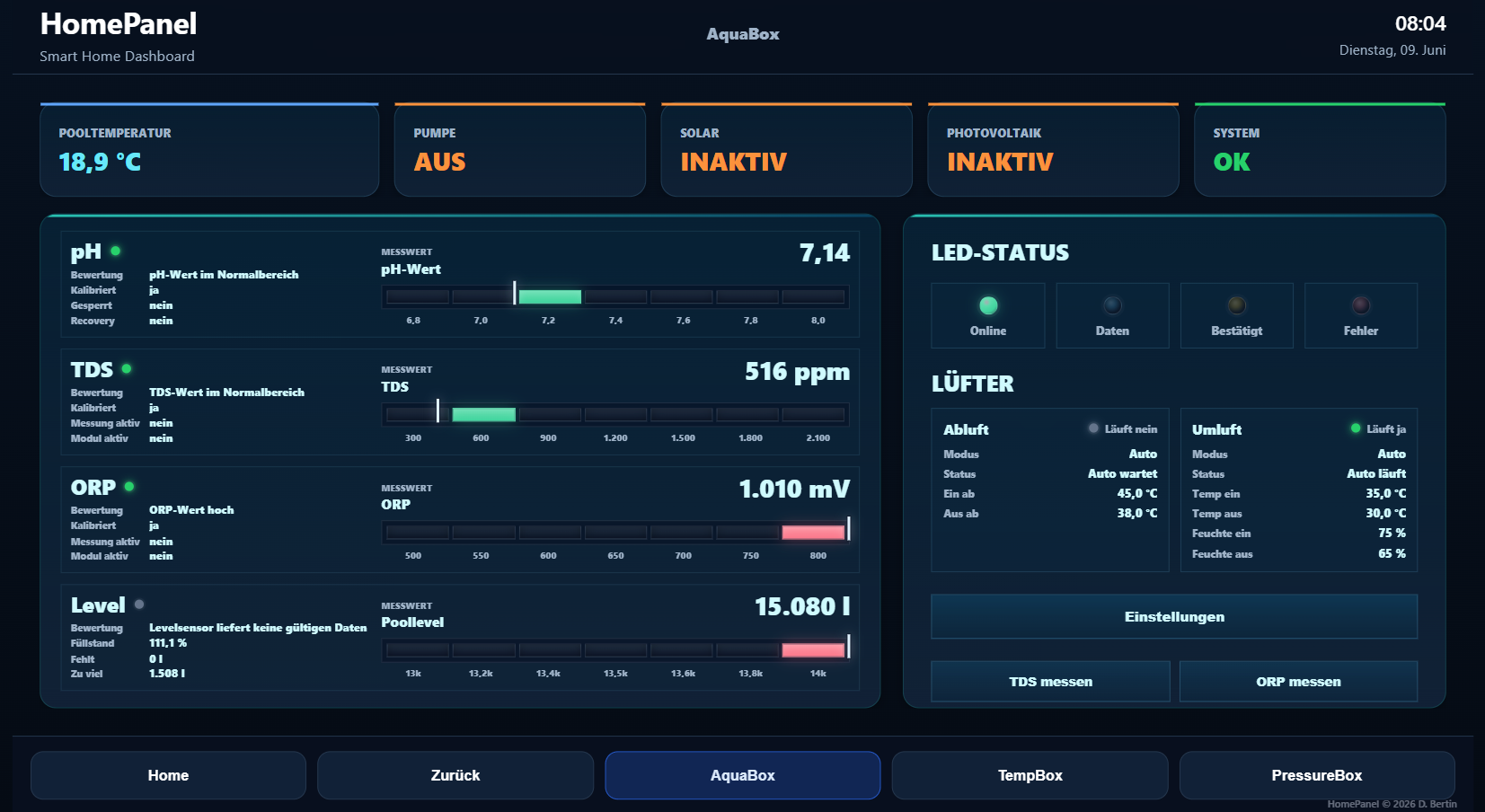Click the HomePanel title
The width and height of the screenshot is (1485, 812).
[x=119, y=24]
